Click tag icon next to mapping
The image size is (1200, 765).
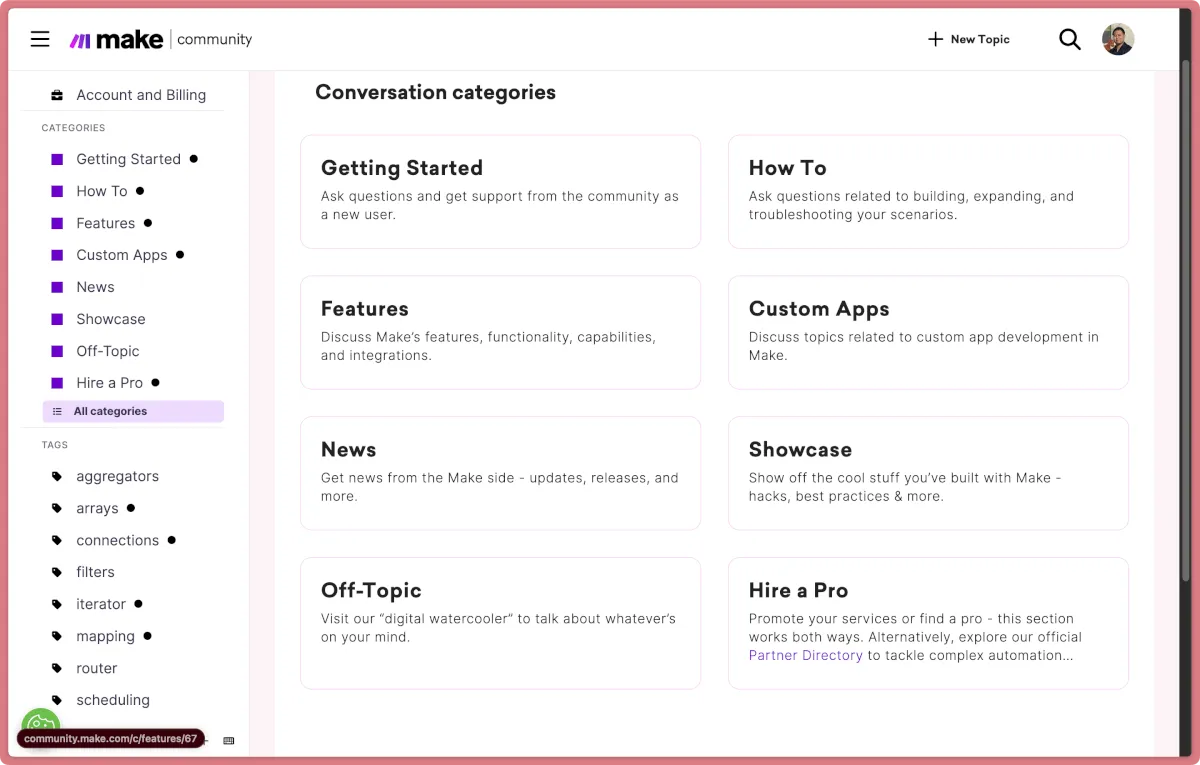tap(57, 636)
